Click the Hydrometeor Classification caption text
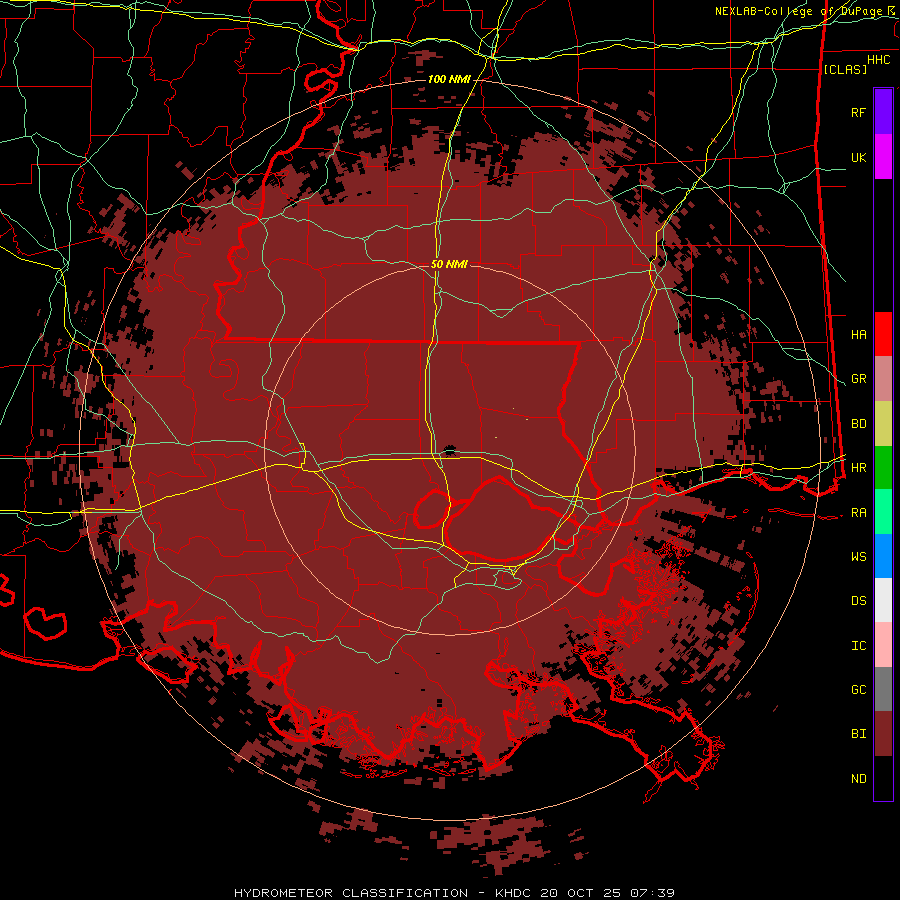Screen dimensions: 900x900 pos(351,893)
